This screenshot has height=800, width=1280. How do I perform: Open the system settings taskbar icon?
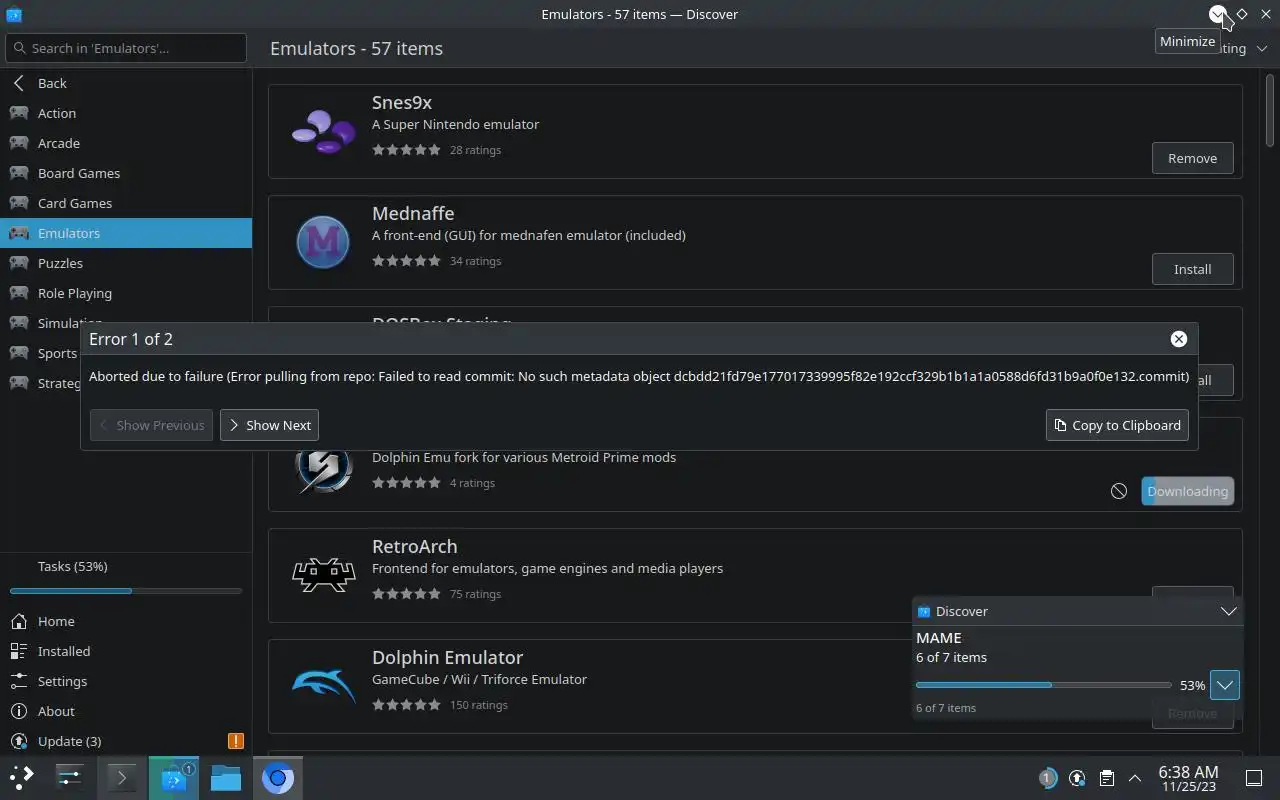70,777
